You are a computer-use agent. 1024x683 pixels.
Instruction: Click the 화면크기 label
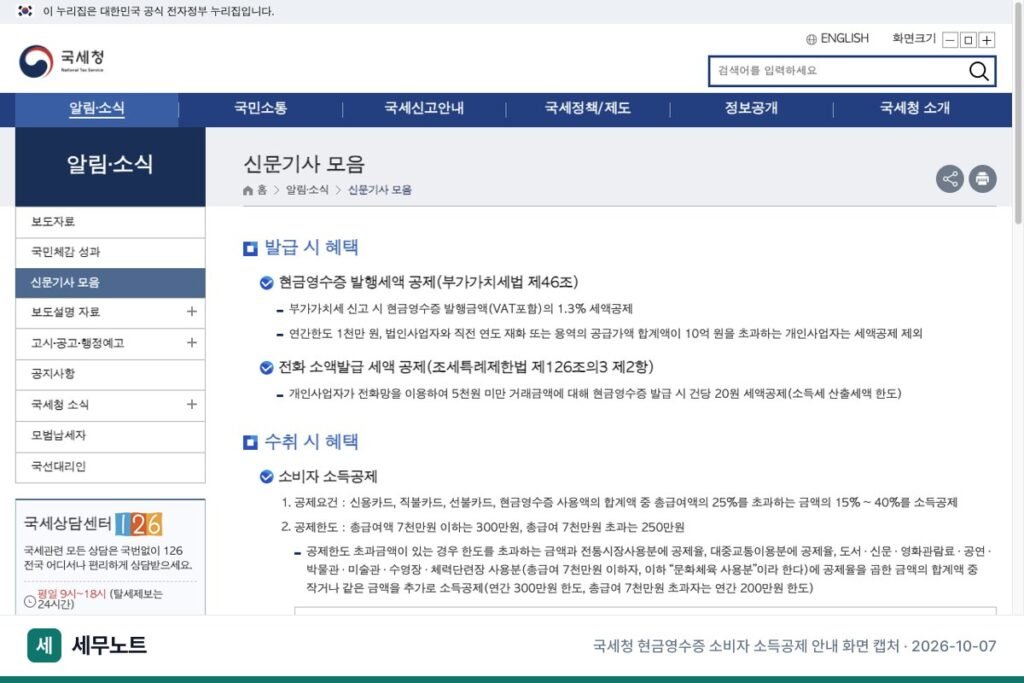tap(914, 39)
